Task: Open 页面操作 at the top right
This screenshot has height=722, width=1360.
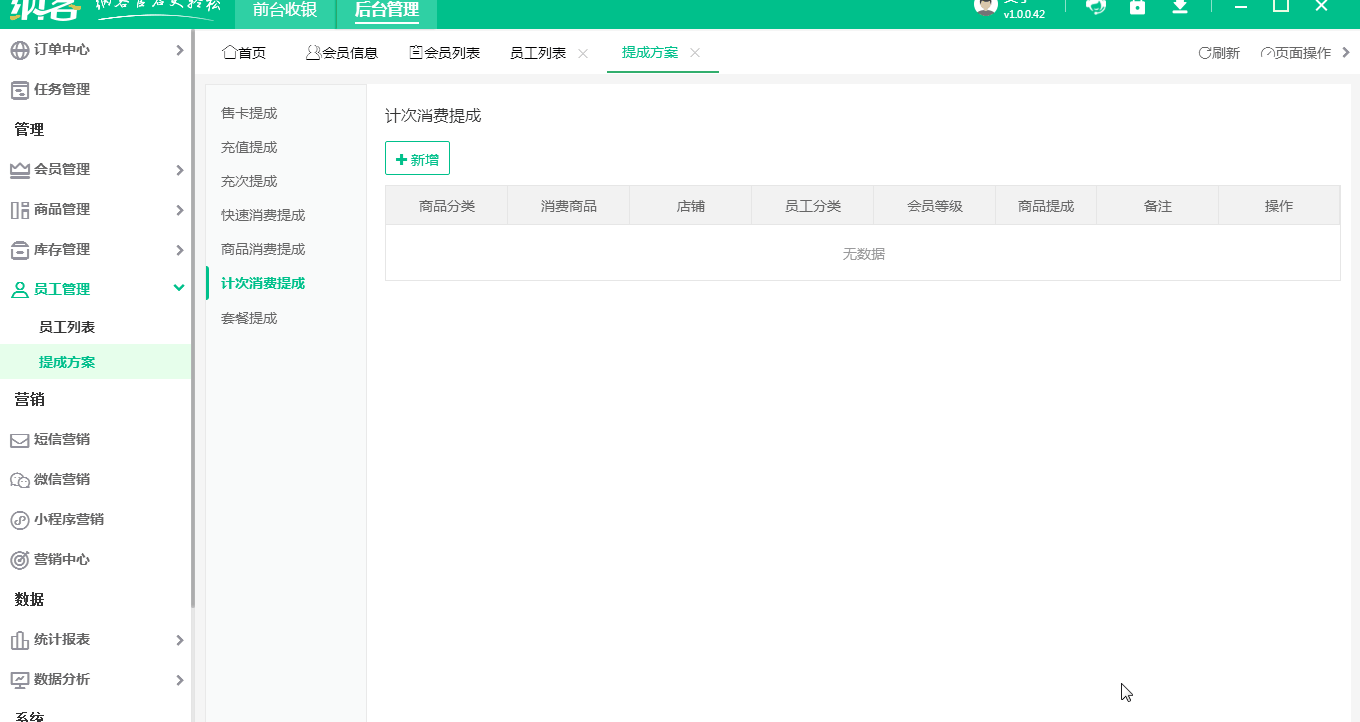Action: 1295,52
